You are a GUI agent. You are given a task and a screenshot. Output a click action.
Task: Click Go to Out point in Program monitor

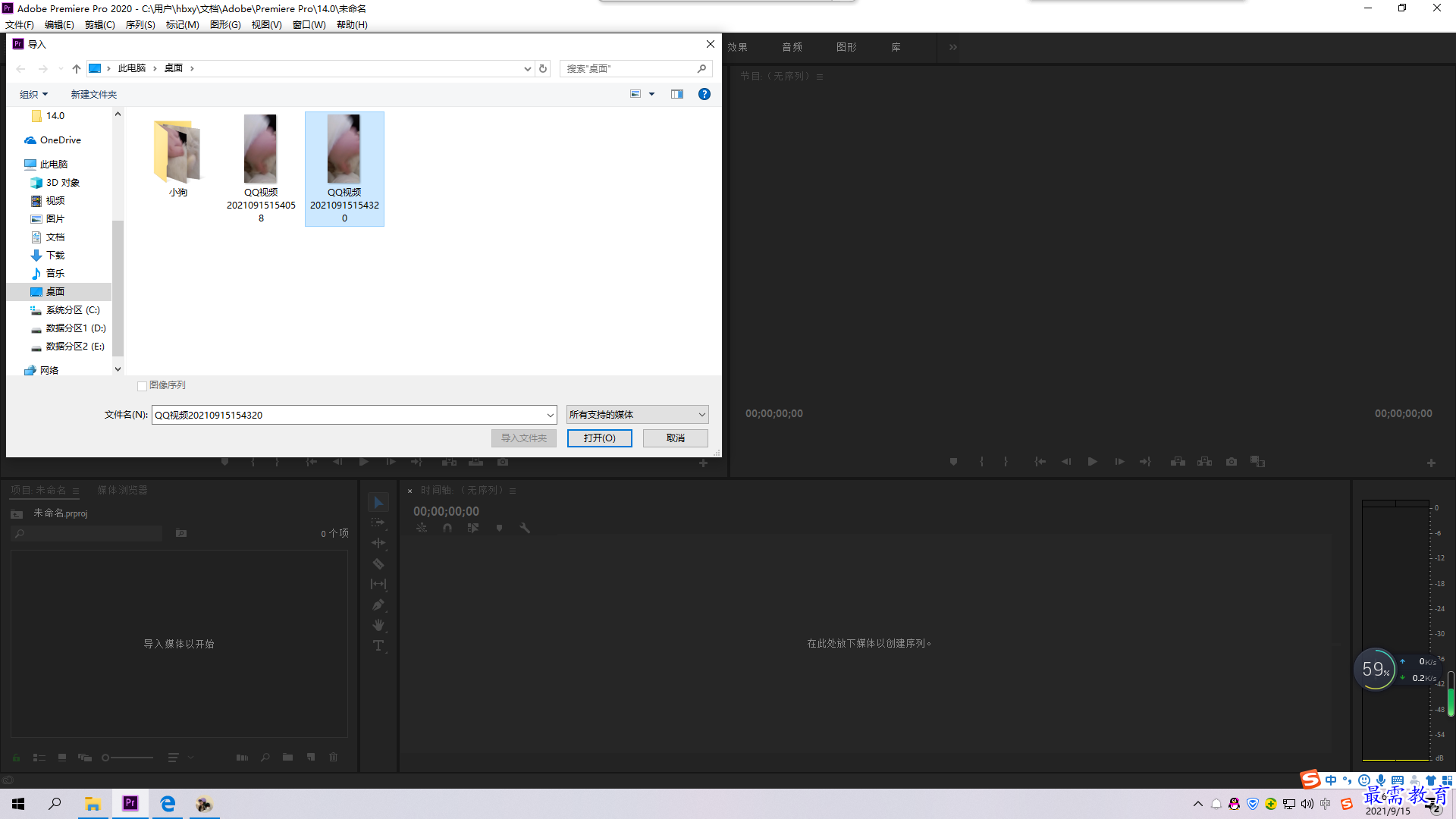[x=1145, y=462]
